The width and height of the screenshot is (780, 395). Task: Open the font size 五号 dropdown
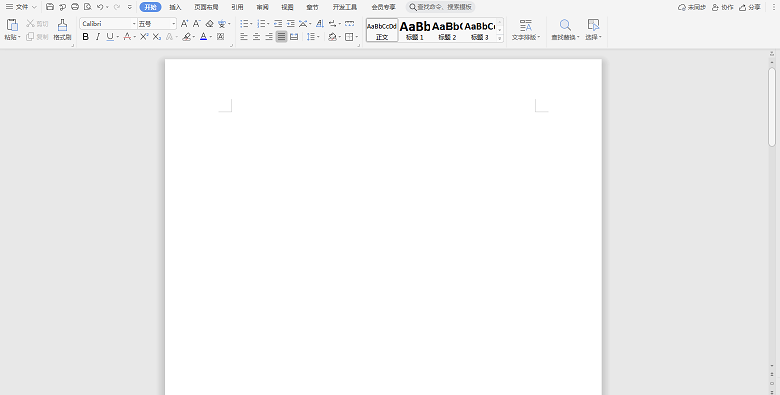(174, 23)
